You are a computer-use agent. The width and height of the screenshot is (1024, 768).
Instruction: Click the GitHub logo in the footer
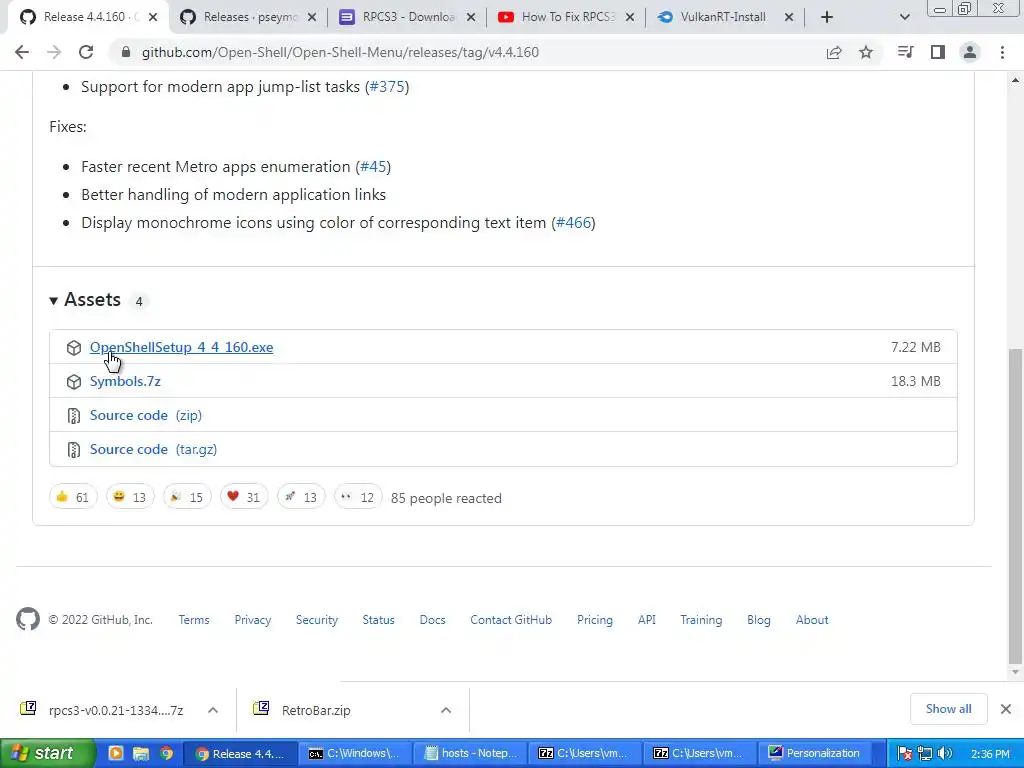28,619
